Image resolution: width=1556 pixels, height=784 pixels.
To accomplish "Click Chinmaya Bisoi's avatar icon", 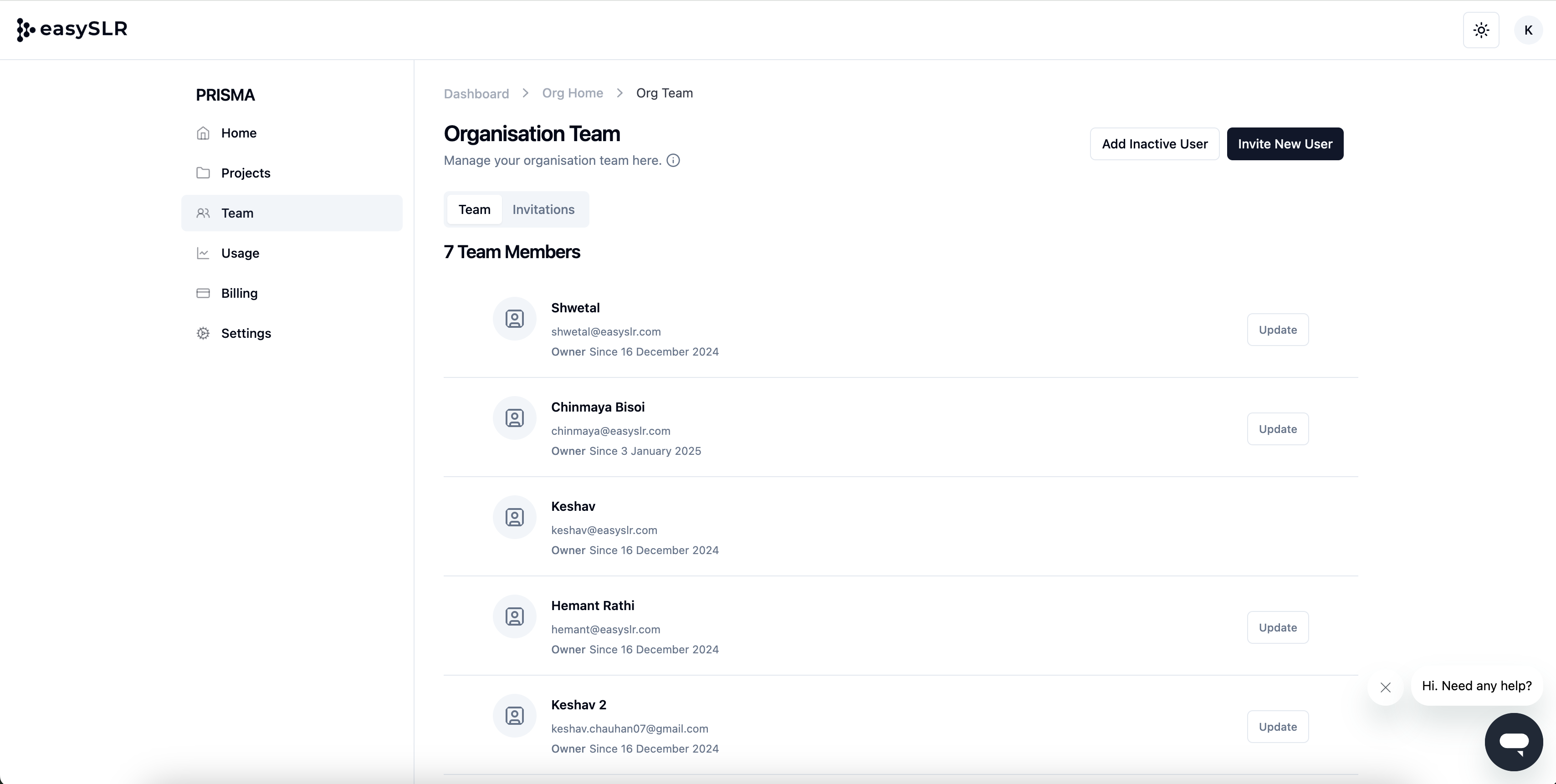I will tap(515, 417).
